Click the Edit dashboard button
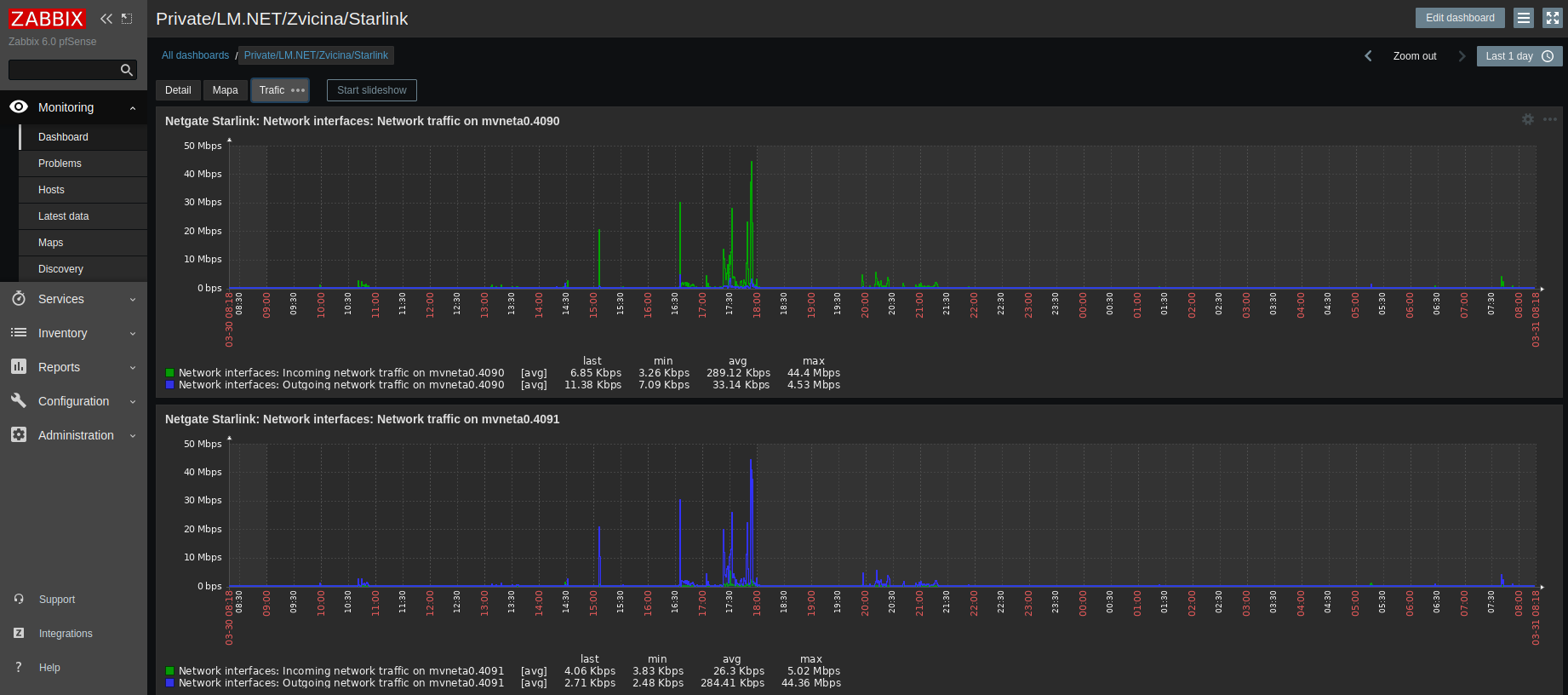1568x695 pixels. 1460,18
